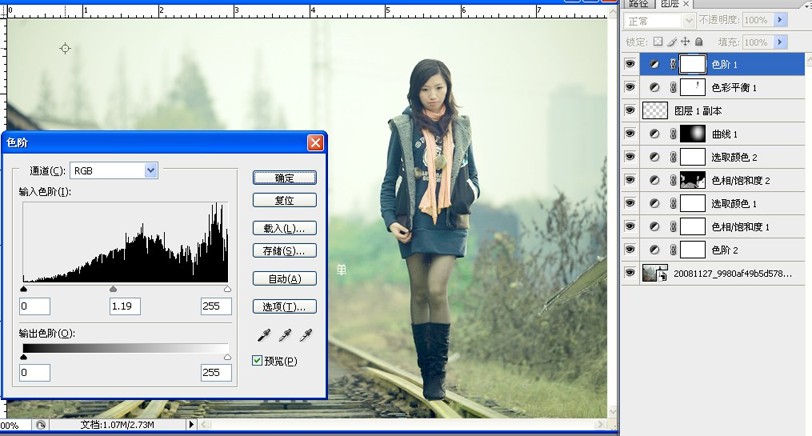
Task: Hide the 色相/饱和度 2 layer
Action: [630, 180]
